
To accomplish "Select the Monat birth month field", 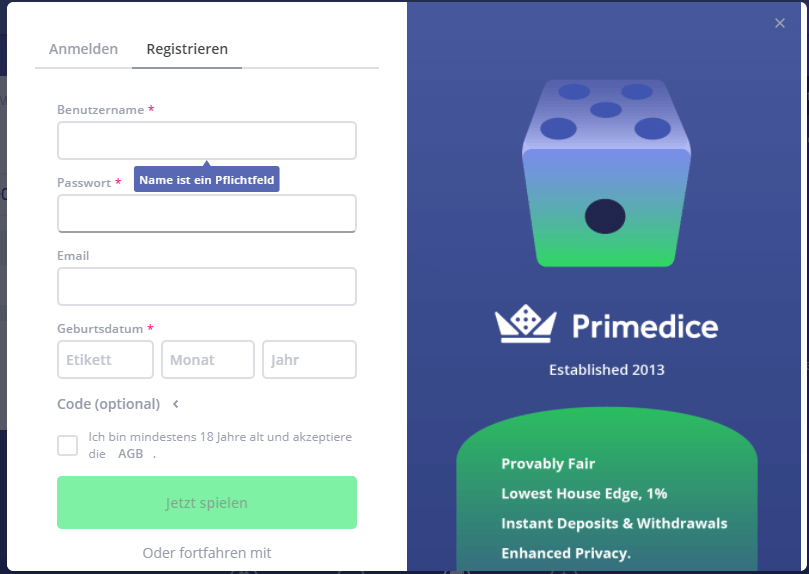I will (x=208, y=359).
